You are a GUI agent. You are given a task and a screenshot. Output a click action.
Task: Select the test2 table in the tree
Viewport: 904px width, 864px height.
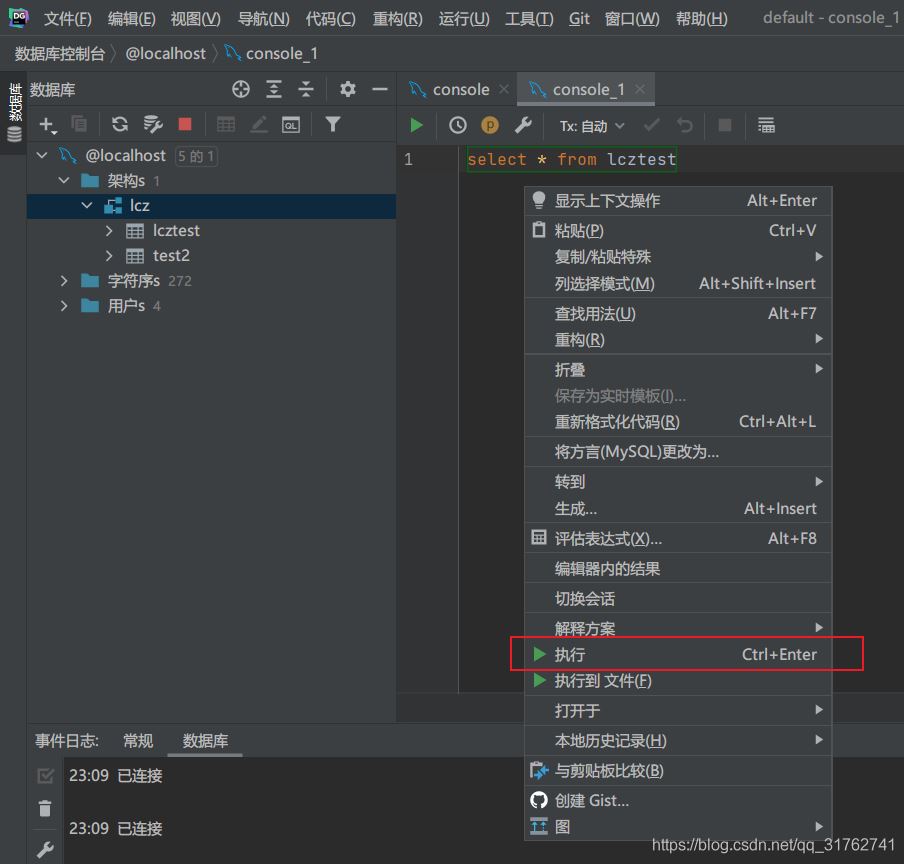pyautogui.click(x=171, y=256)
